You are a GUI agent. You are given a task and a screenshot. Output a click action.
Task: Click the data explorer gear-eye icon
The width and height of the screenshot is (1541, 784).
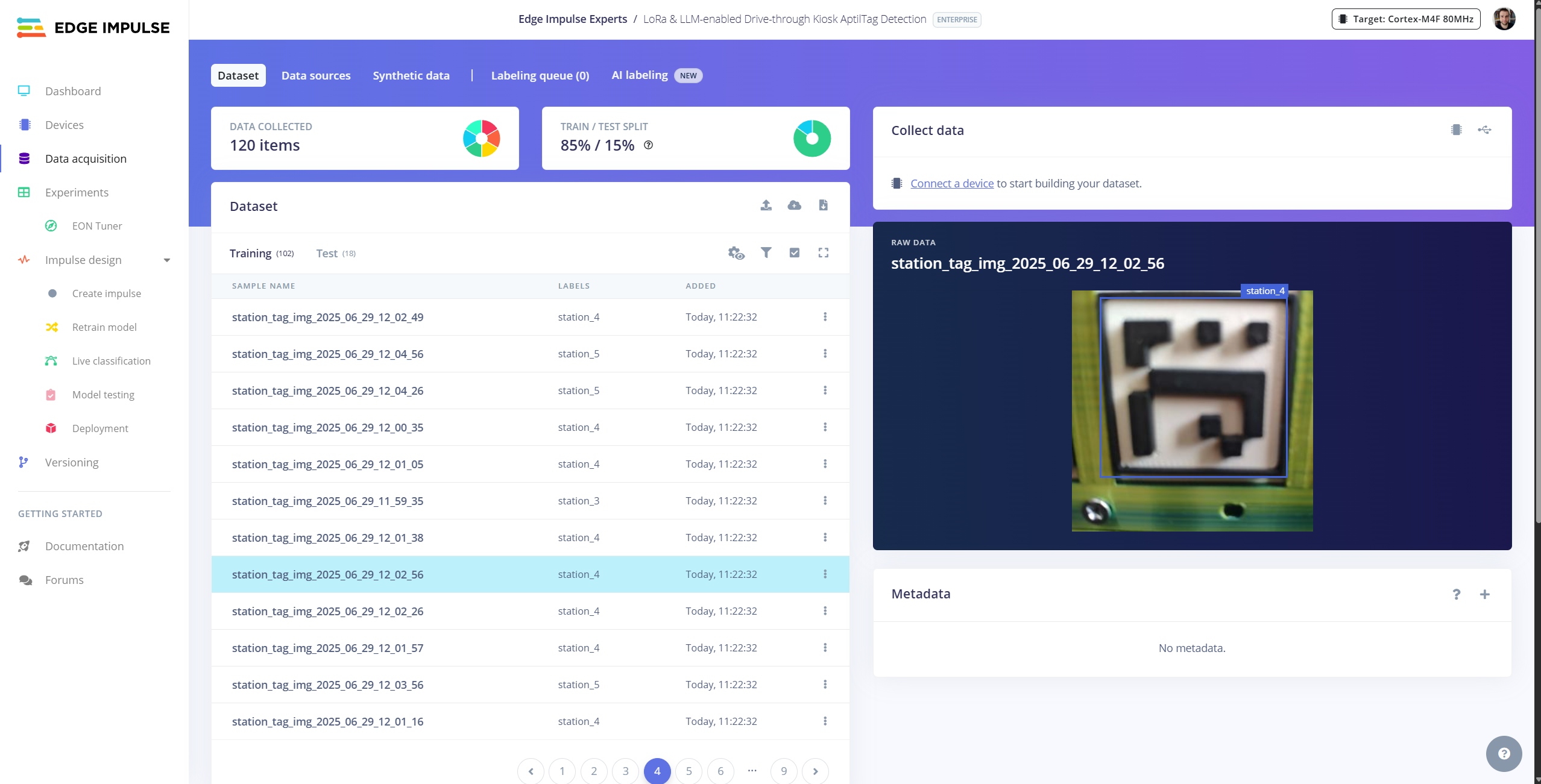(x=736, y=253)
